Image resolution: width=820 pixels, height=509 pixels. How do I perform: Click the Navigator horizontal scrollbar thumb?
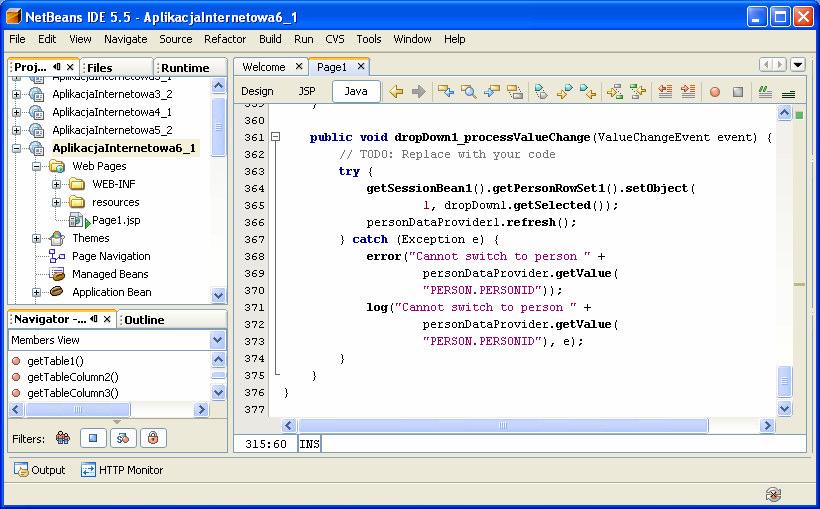click(x=77, y=410)
